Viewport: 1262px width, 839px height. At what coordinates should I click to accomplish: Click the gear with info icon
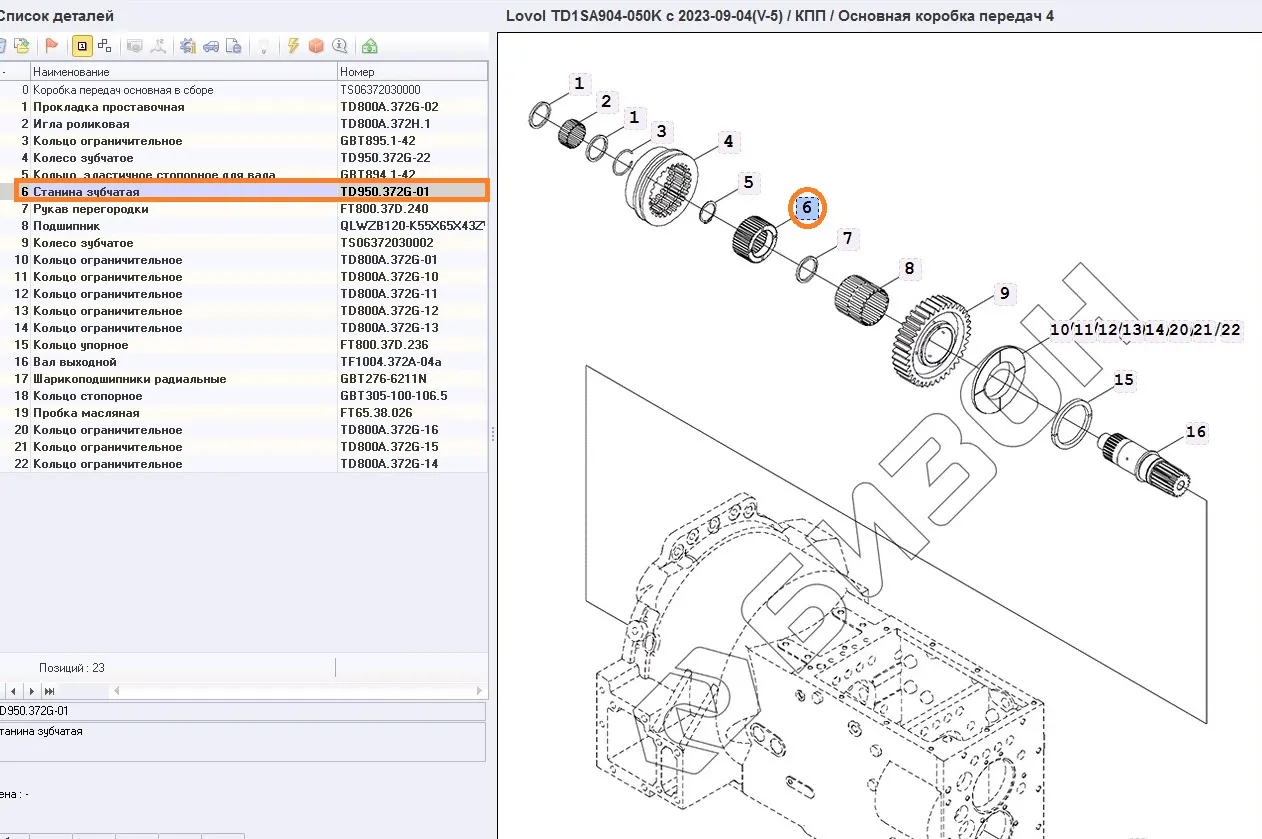tap(187, 46)
